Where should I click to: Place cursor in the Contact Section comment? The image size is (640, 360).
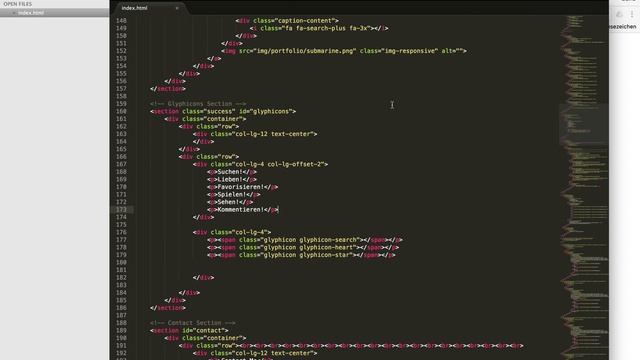193,323
